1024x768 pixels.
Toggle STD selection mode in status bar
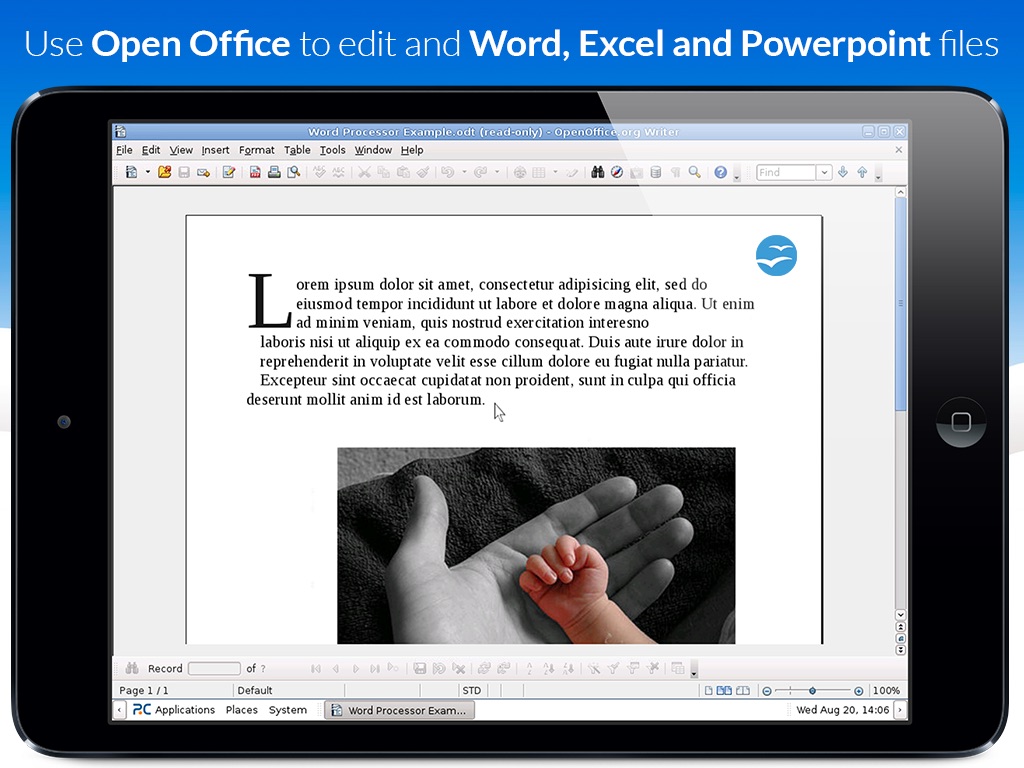coord(472,690)
